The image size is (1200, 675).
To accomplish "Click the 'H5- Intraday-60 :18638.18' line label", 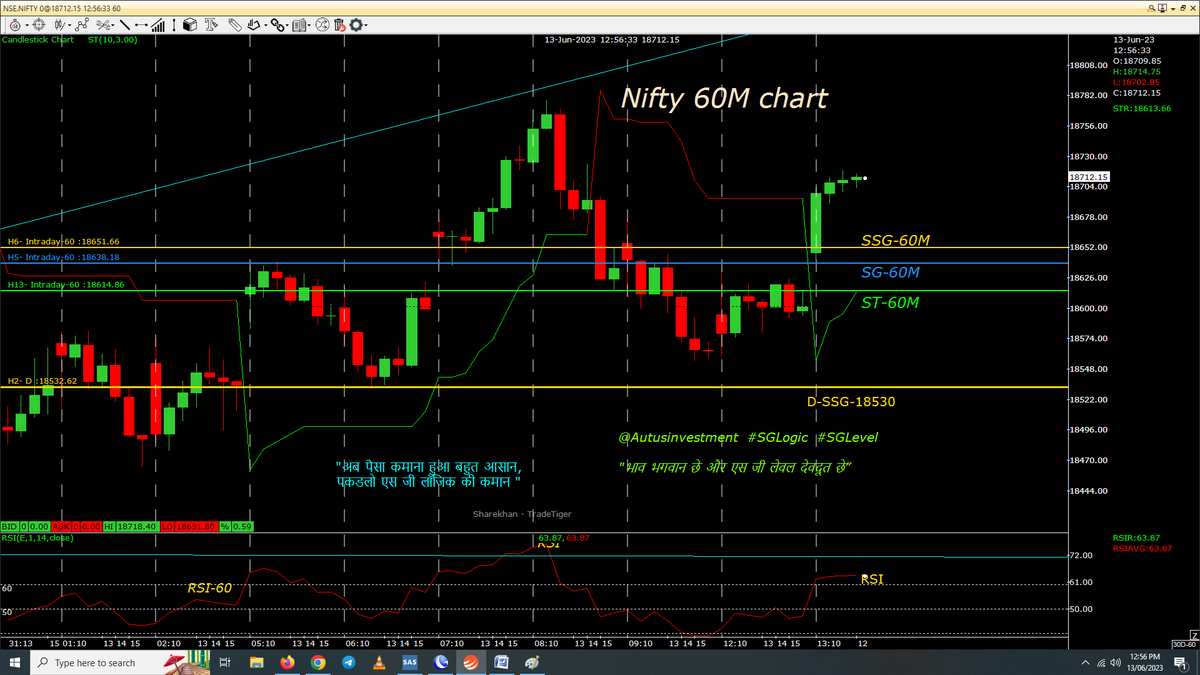I will click(63, 257).
